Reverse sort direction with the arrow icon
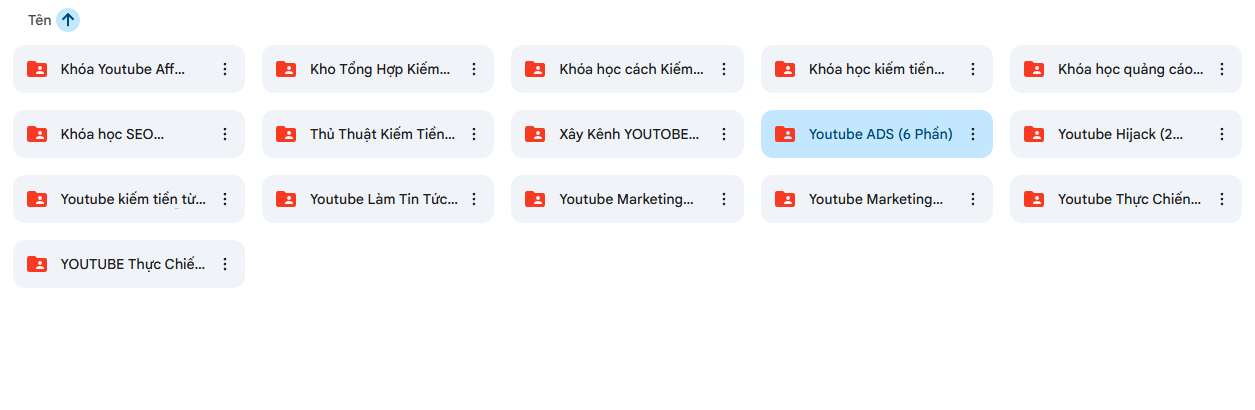This screenshot has height=410, width=1255. point(68,19)
